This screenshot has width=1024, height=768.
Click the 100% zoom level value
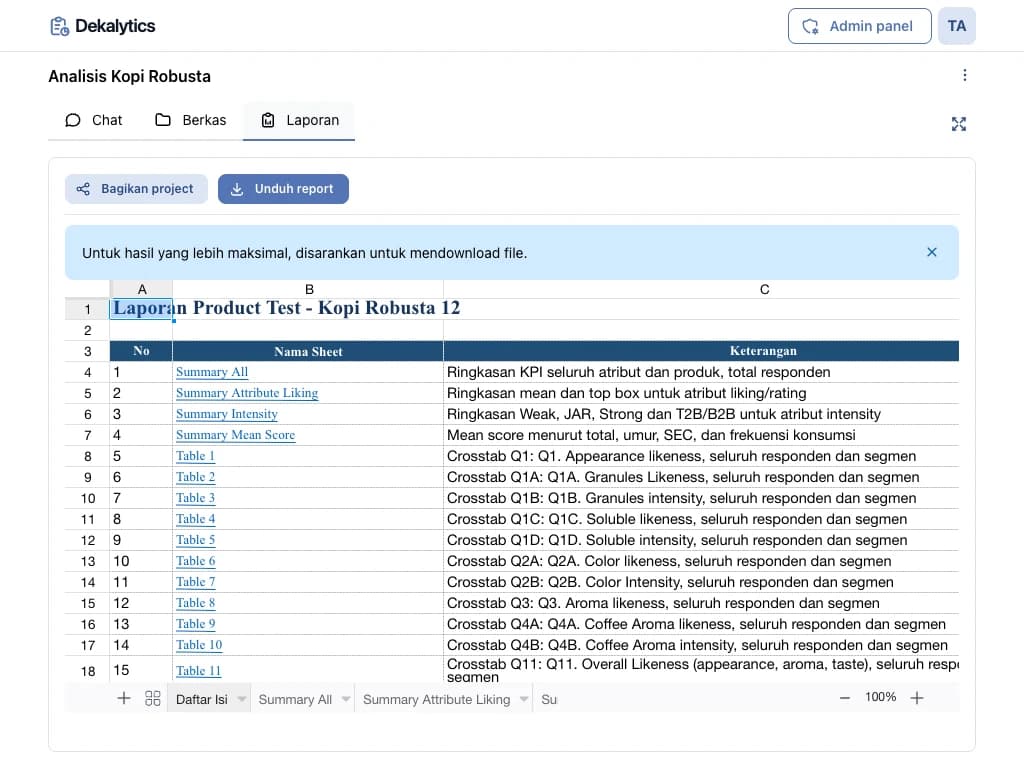click(880, 697)
